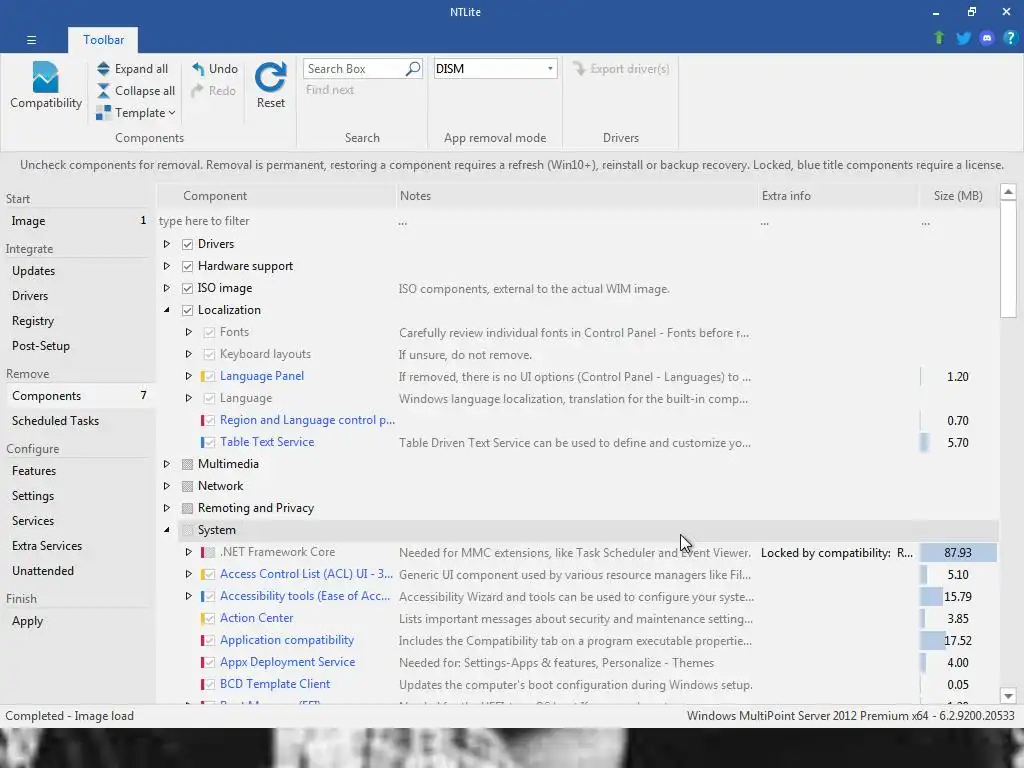This screenshot has height=768, width=1024.
Task: Sort by the Size (MB) column header
Action: tap(958, 196)
